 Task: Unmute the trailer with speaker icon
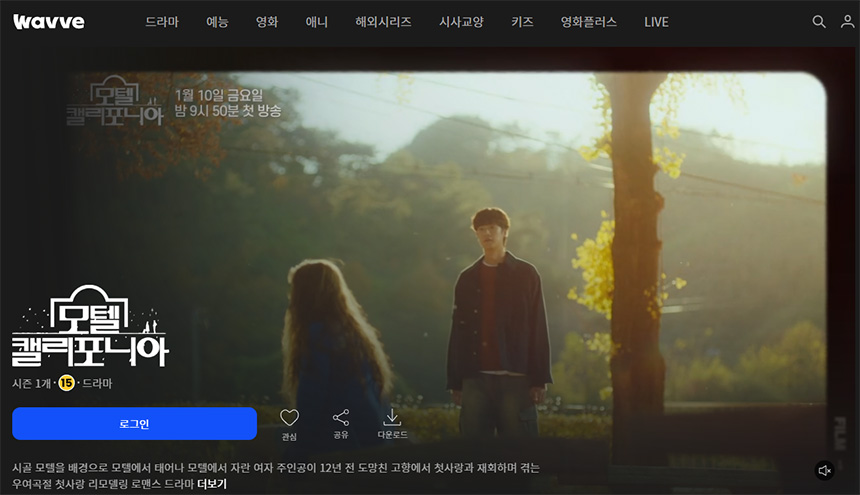824,470
